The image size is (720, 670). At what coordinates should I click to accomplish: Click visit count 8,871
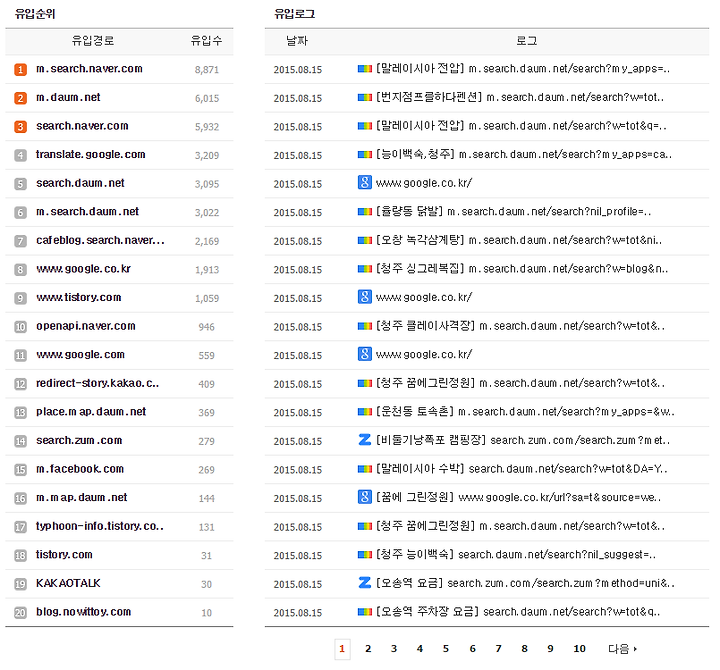click(x=207, y=70)
